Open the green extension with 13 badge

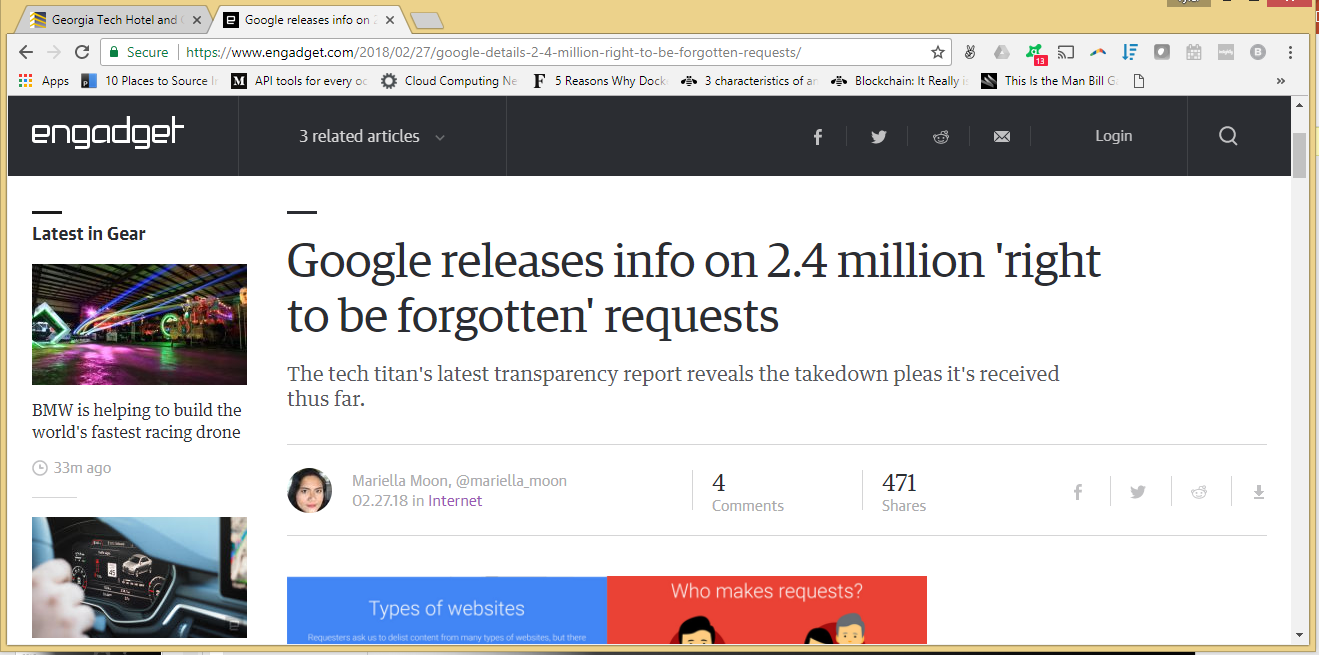1035,53
